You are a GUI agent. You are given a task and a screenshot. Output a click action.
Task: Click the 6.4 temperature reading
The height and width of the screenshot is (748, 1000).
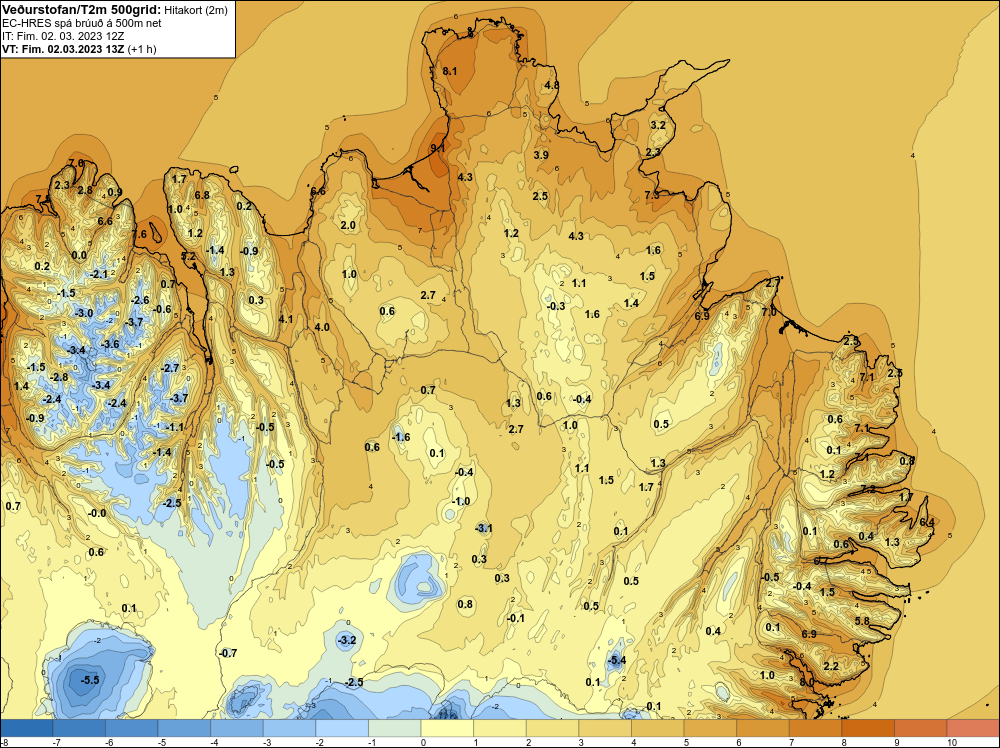point(927,522)
